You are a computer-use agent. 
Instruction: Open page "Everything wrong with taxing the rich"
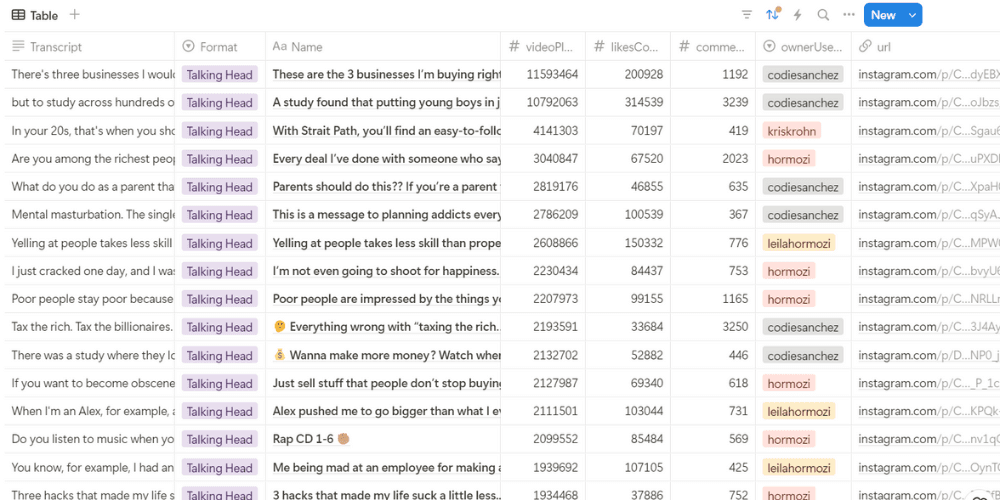point(386,327)
